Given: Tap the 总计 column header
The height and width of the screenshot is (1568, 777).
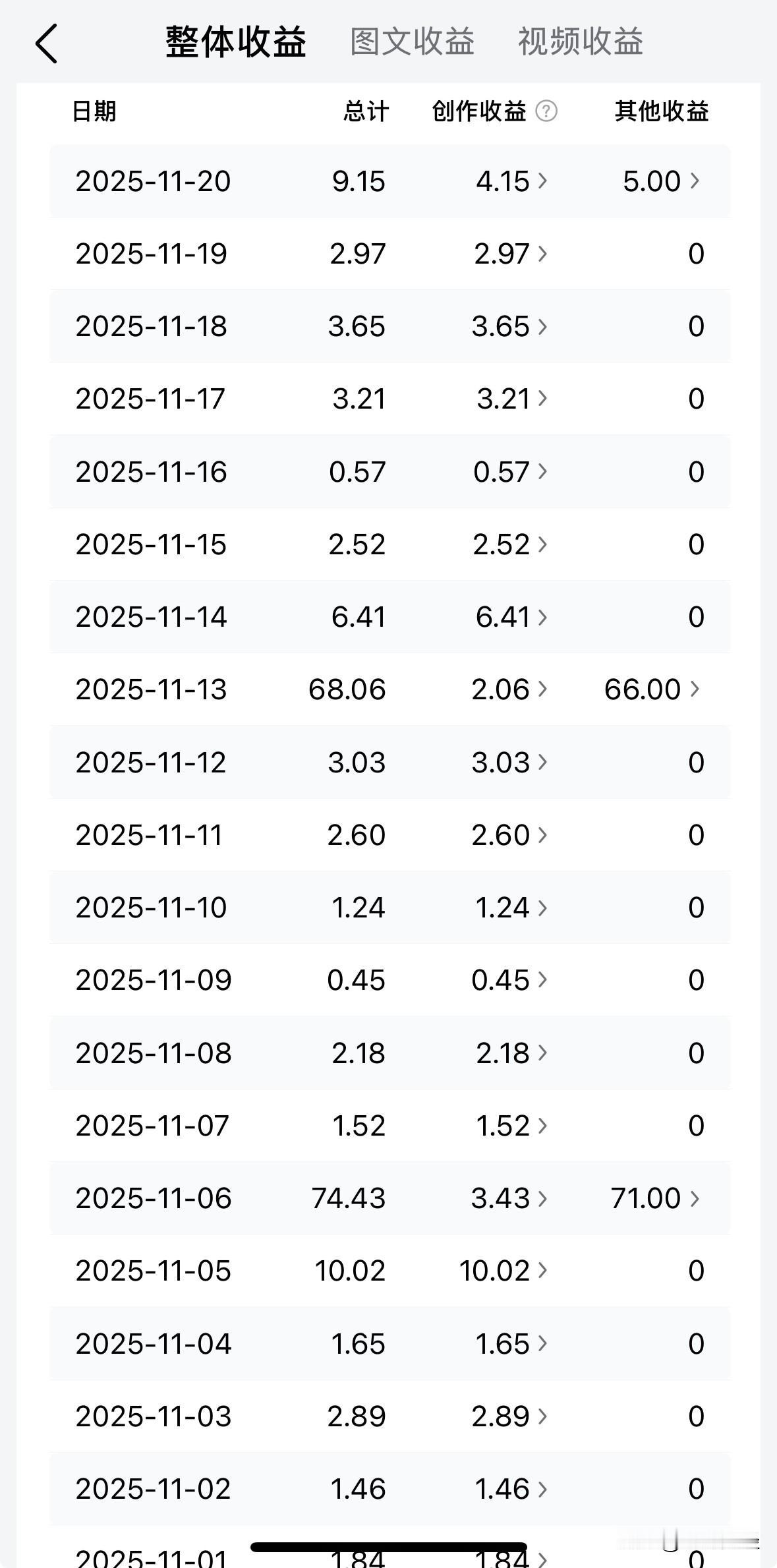Looking at the screenshot, I should pyautogui.click(x=366, y=111).
